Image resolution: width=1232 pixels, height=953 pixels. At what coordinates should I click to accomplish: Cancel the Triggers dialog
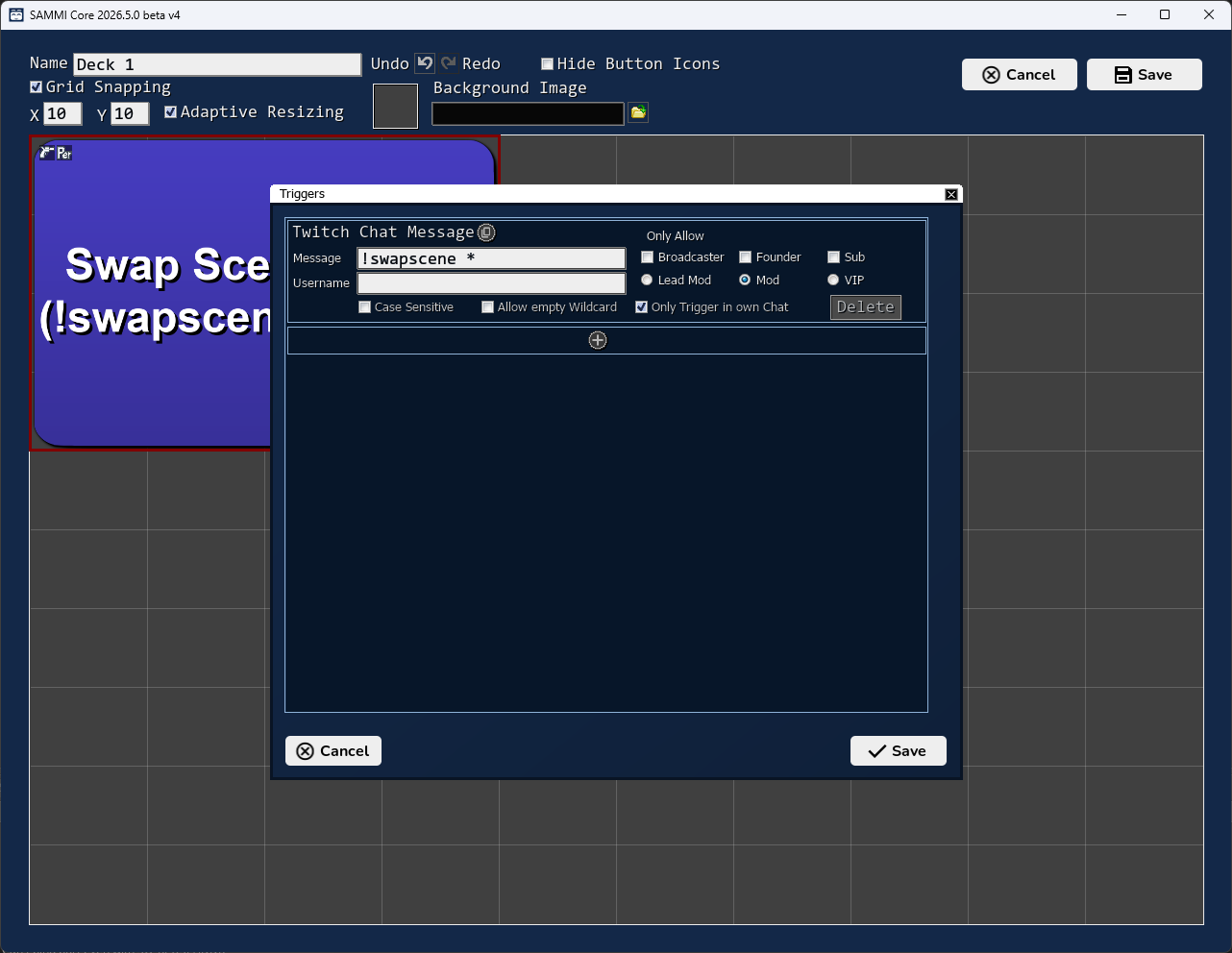333,751
